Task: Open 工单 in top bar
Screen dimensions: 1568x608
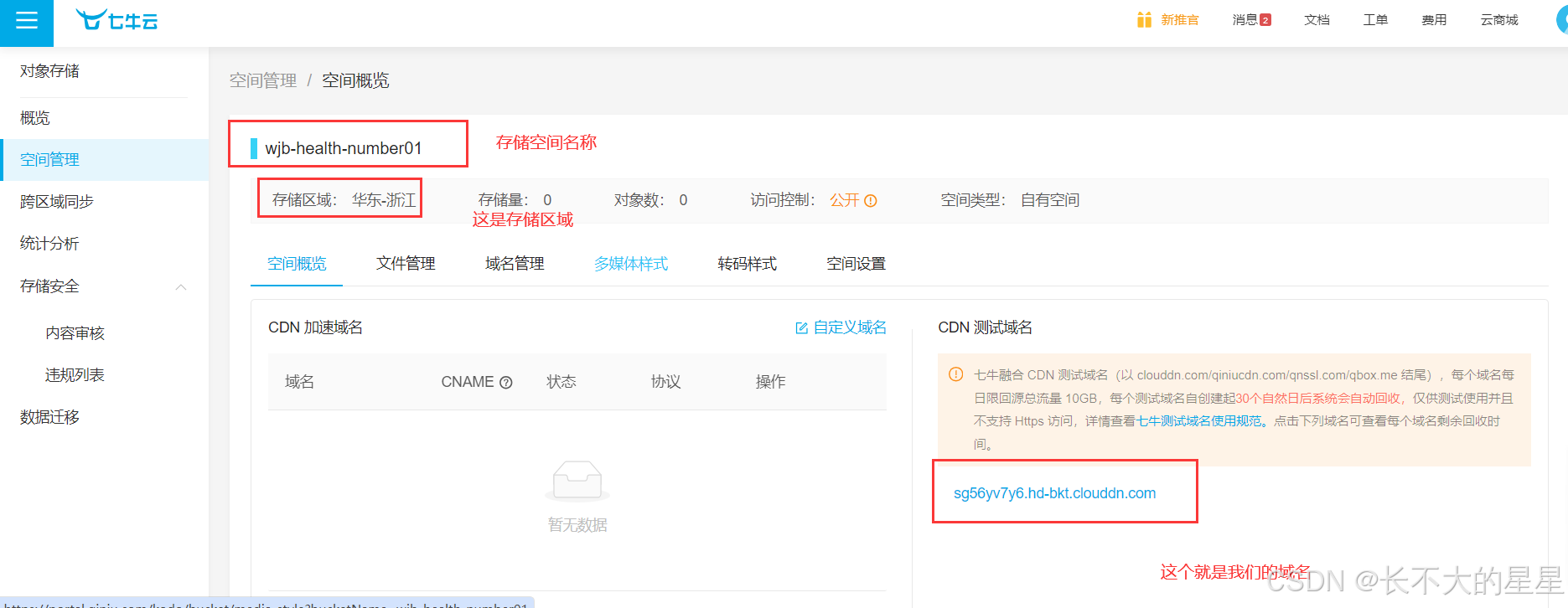Action: click(x=1375, y=19)
